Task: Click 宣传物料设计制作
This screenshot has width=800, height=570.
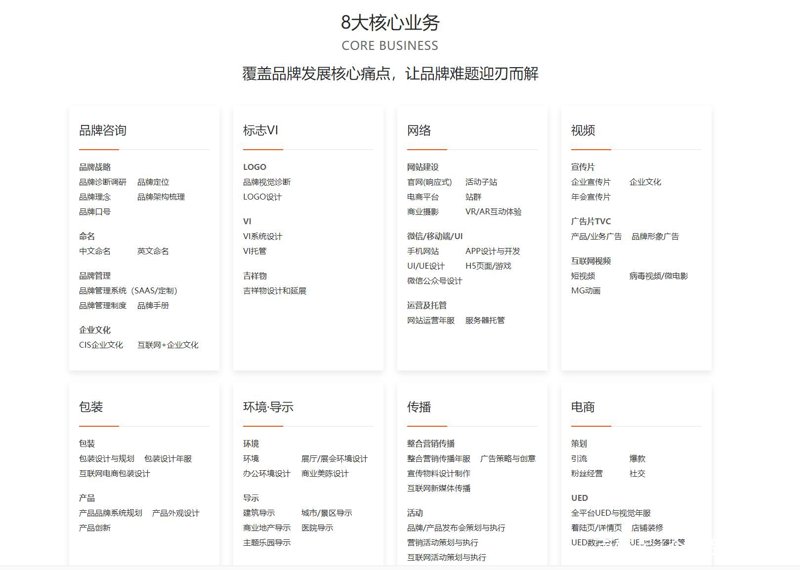Action: pos(438,474)
